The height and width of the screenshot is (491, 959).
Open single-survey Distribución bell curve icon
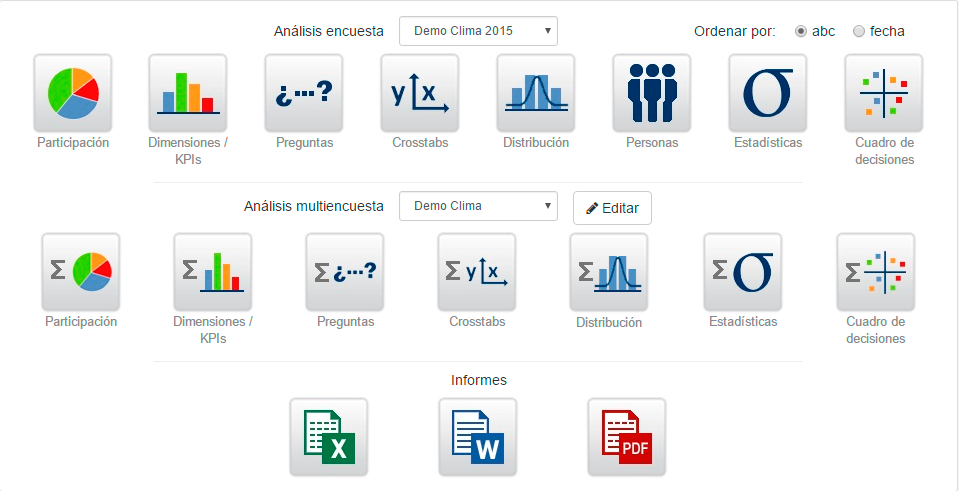536,94
